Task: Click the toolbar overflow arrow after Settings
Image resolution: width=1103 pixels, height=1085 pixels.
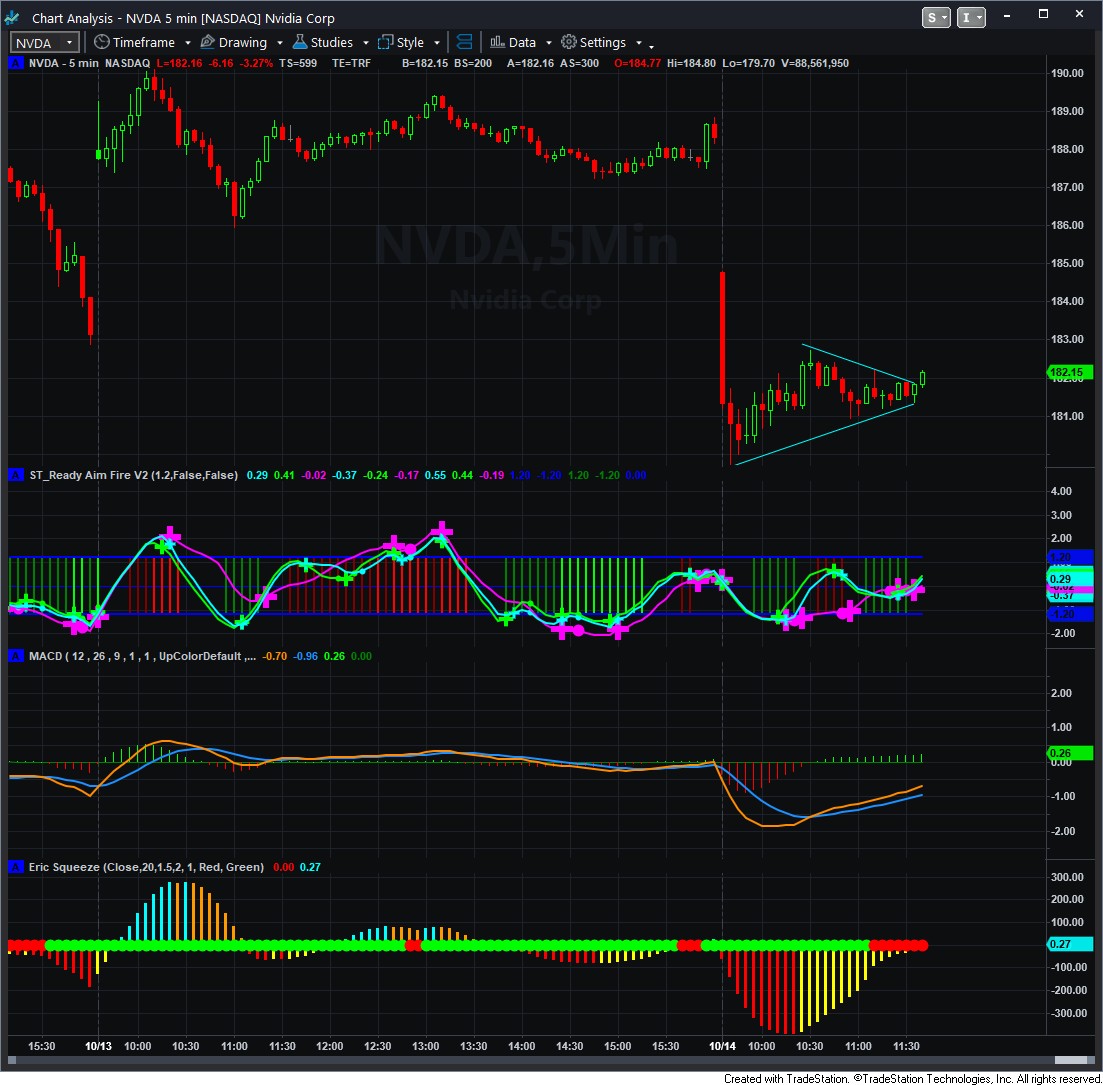Action: pyautogui.click(x=651, y=45)
